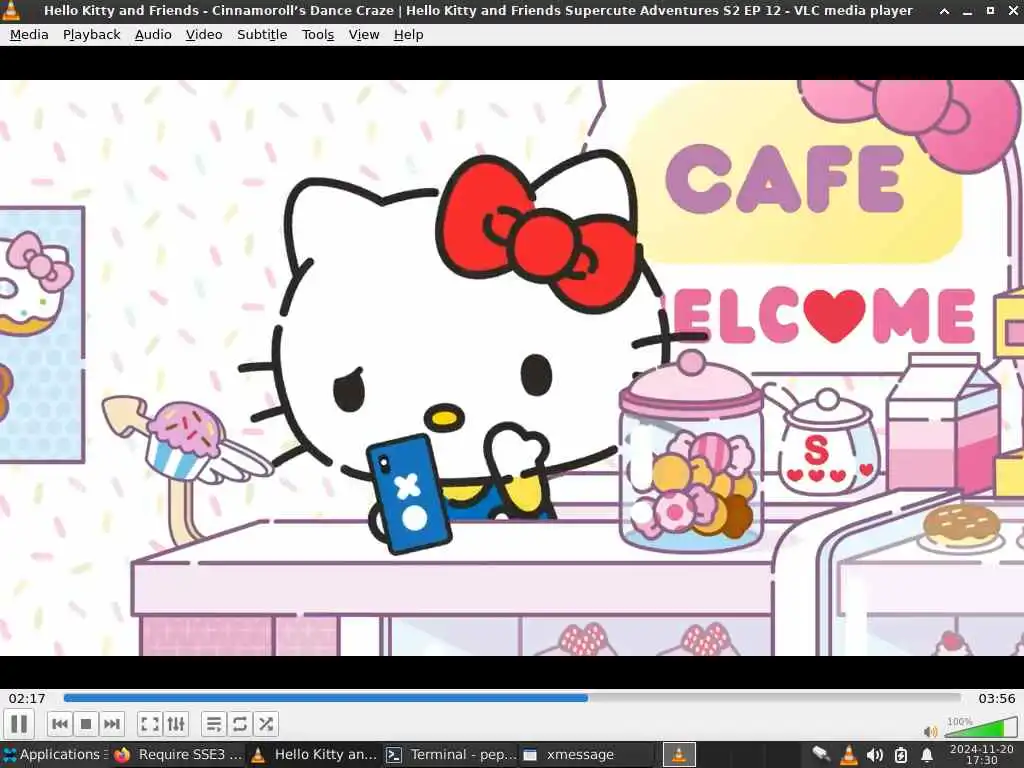
Task: Stop the playback
Action: 86,724
